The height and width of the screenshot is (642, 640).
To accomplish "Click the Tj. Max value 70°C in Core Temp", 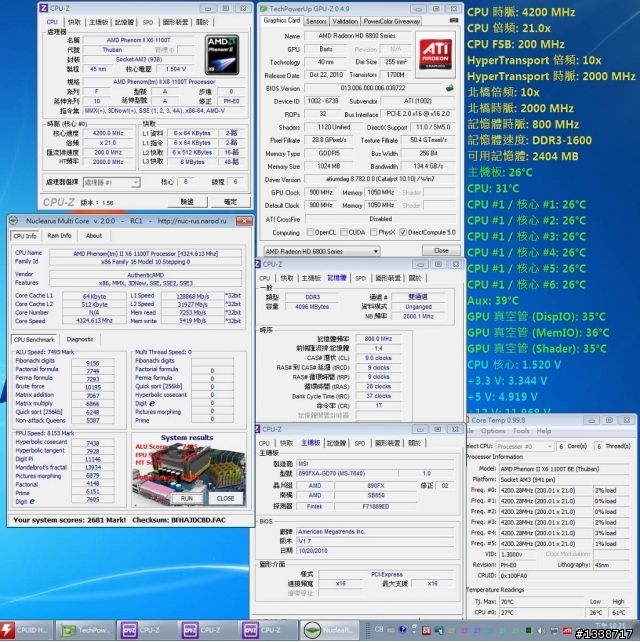I will point(541,602).
